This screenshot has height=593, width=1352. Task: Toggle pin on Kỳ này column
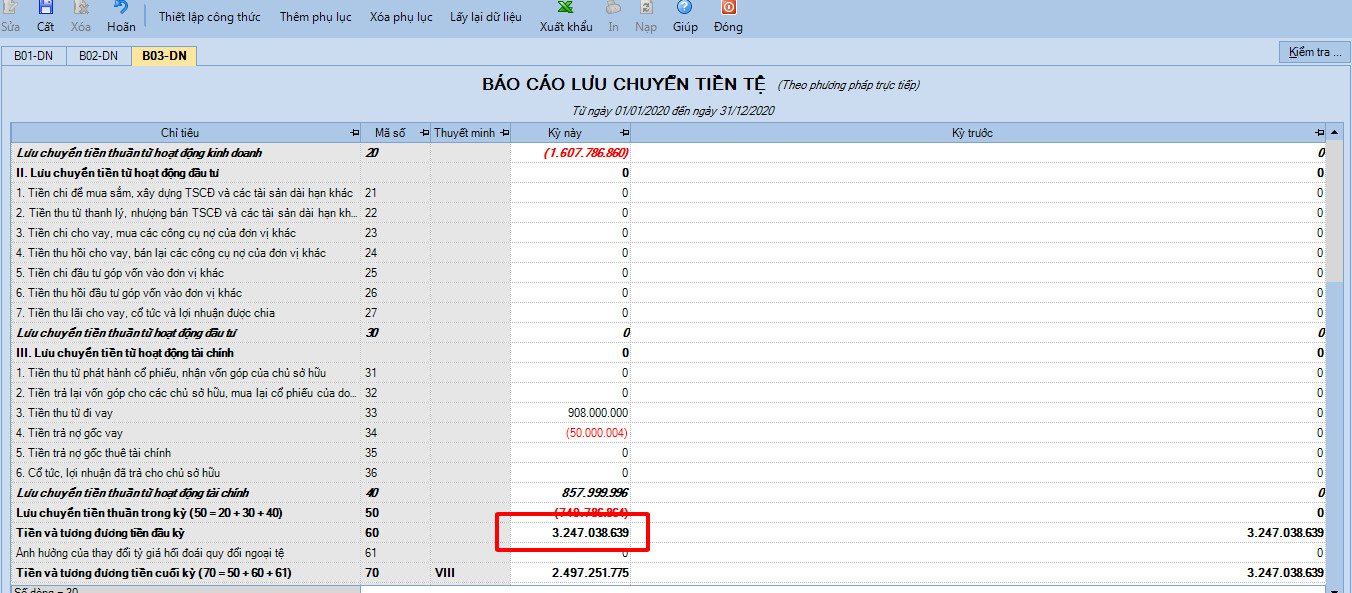coord(624,133)
